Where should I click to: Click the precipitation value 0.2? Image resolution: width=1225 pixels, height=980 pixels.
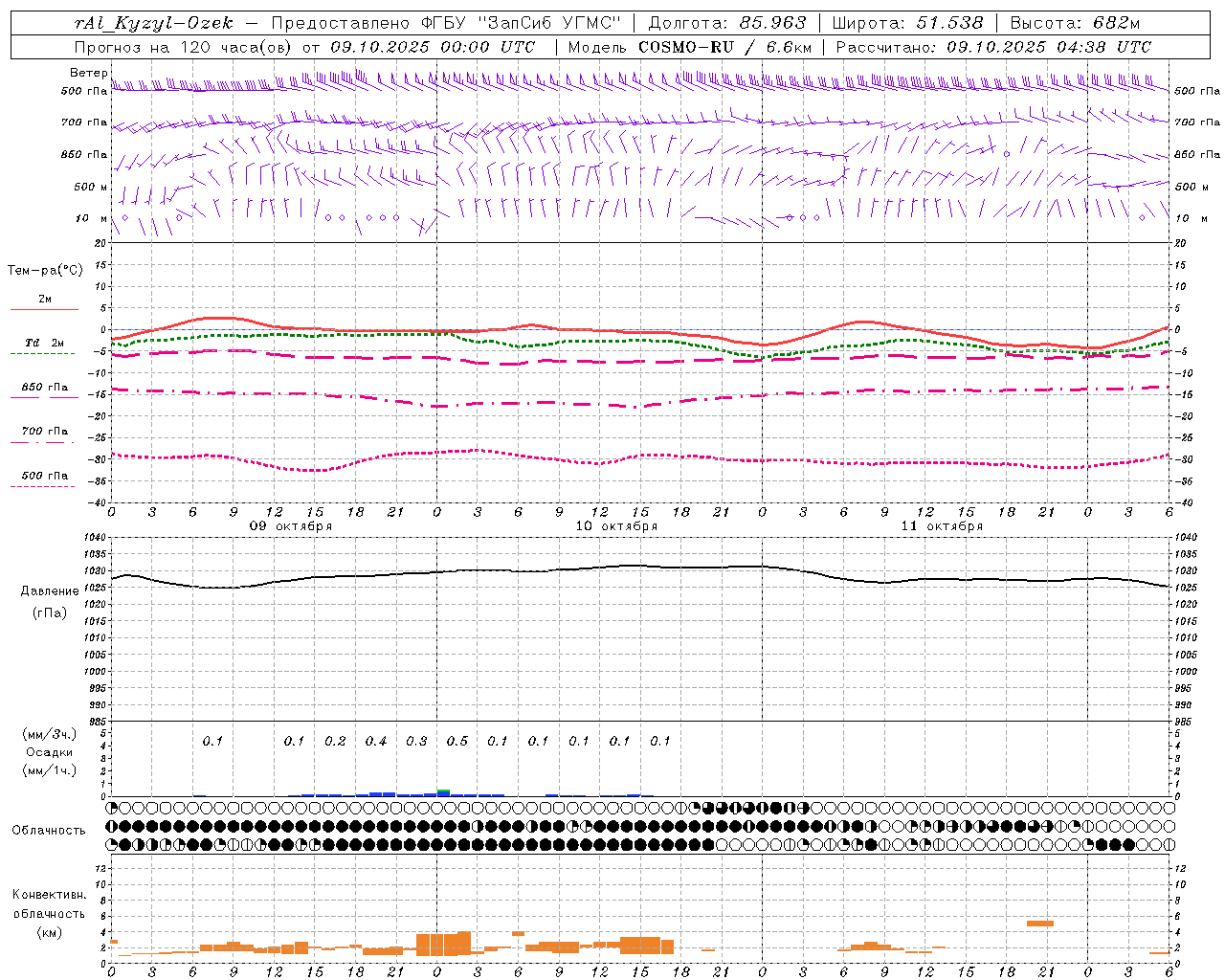tap(335, 741)
